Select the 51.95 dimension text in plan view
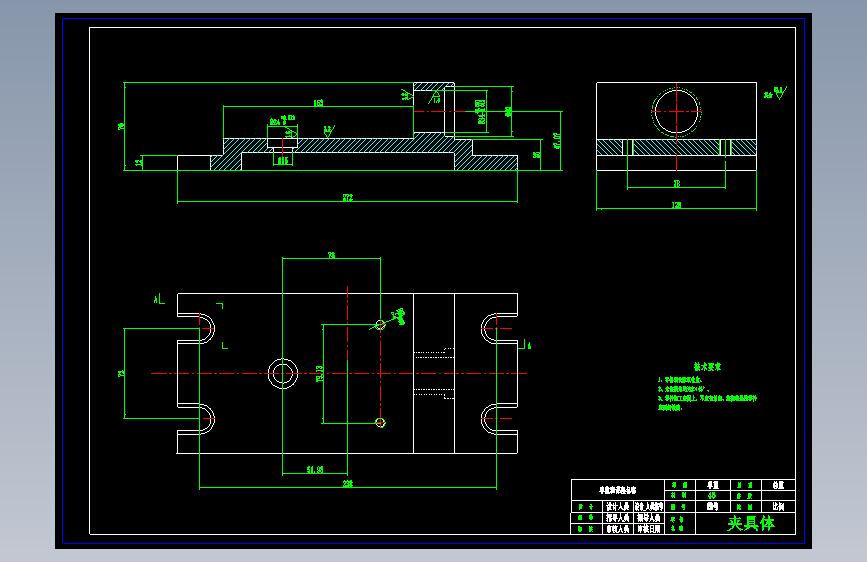867x562 pixels. click(315, 470)
